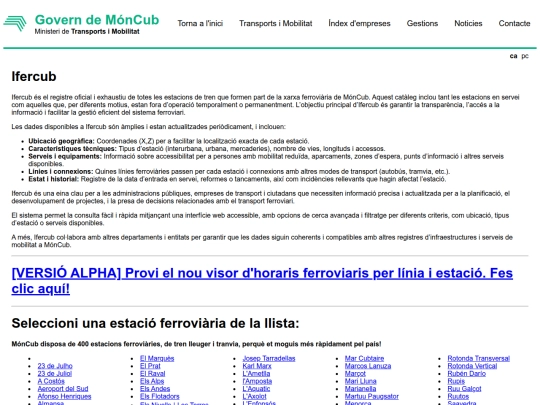Open station Martuu Paugsator
This screenshot has height=405, width=540.
(372, 396)
